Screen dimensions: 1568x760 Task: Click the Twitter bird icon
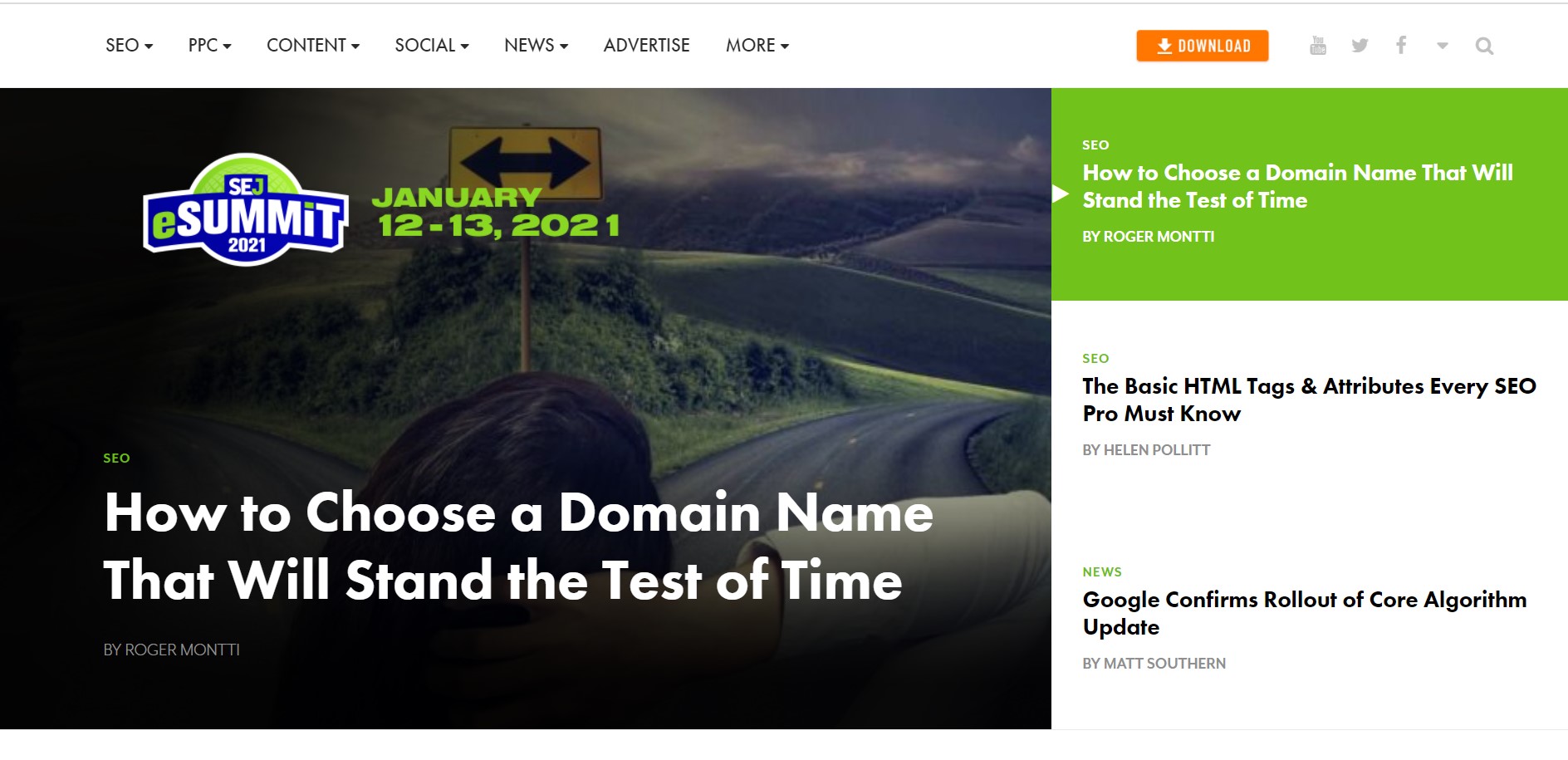(1360, 46)
